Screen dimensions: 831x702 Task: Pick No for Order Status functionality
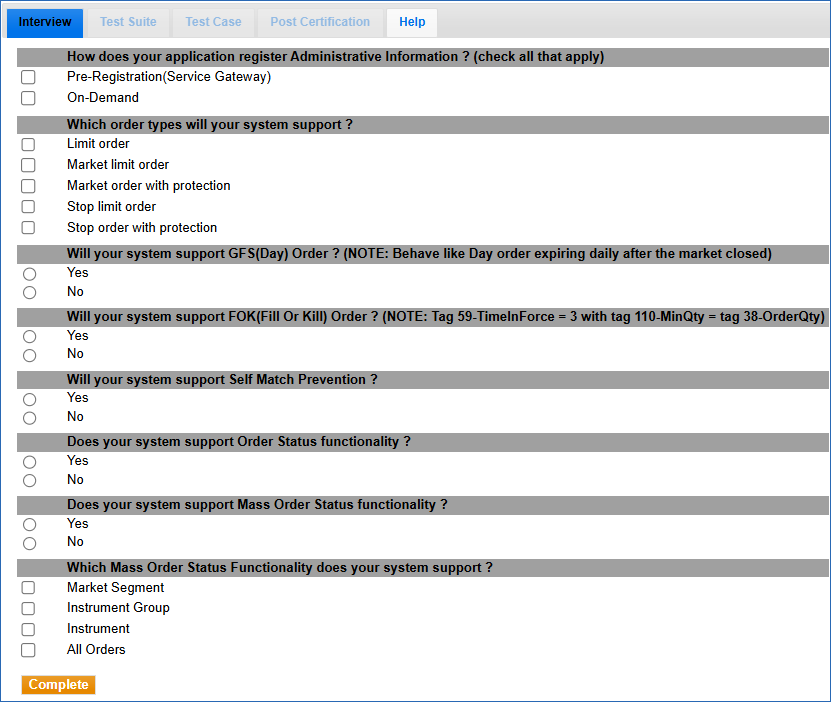coord(29,481)
